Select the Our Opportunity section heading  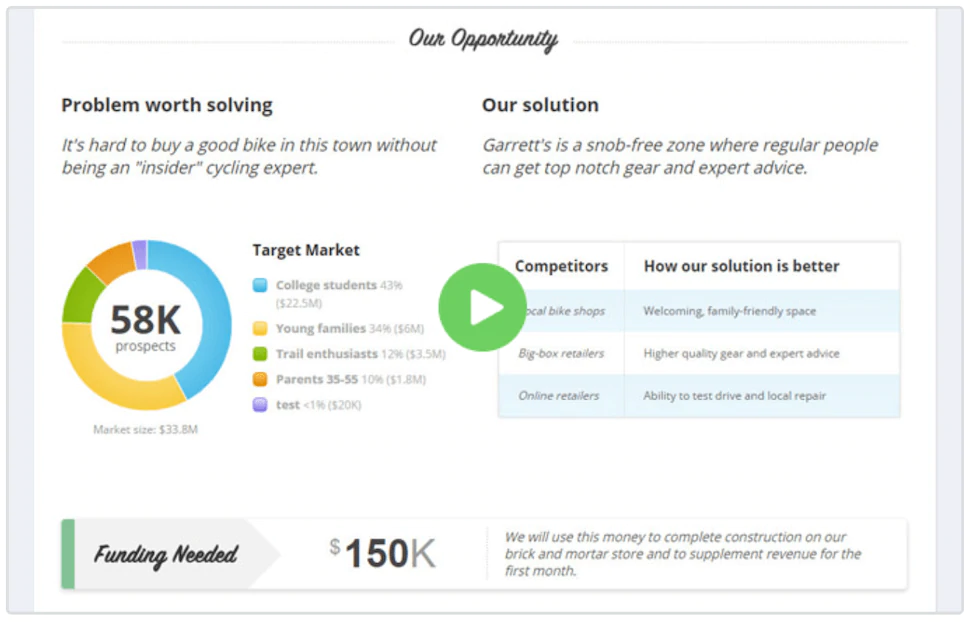483,40
